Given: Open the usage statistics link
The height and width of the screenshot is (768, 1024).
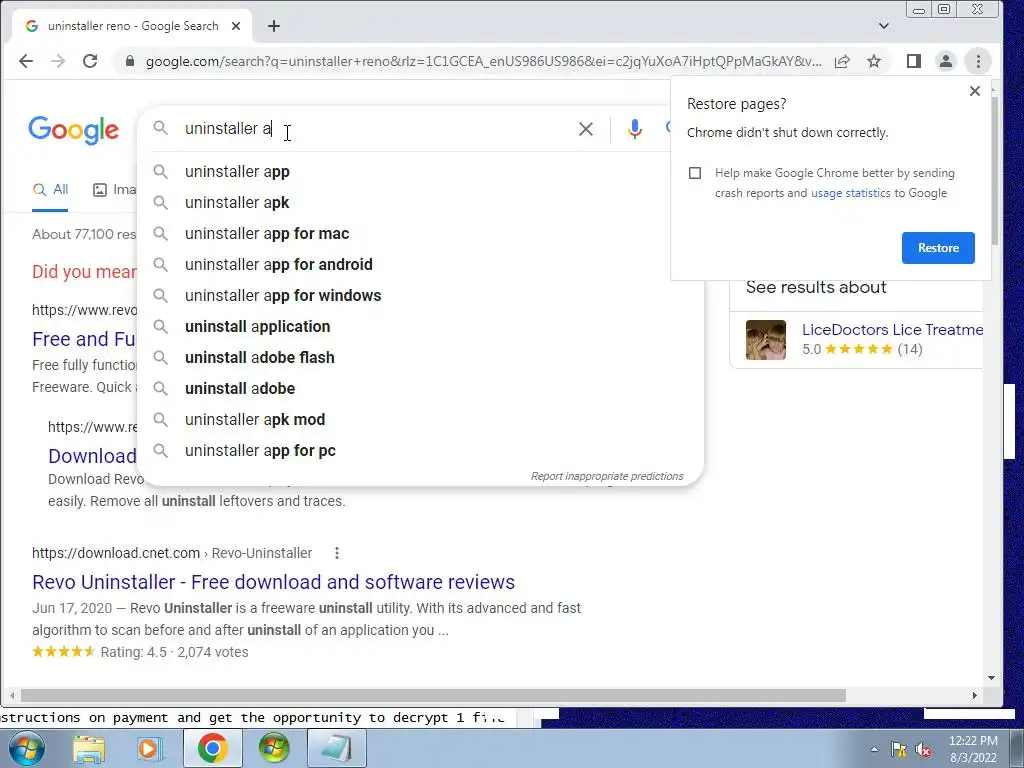Looking at the screenshot, I should pos(850,193).
